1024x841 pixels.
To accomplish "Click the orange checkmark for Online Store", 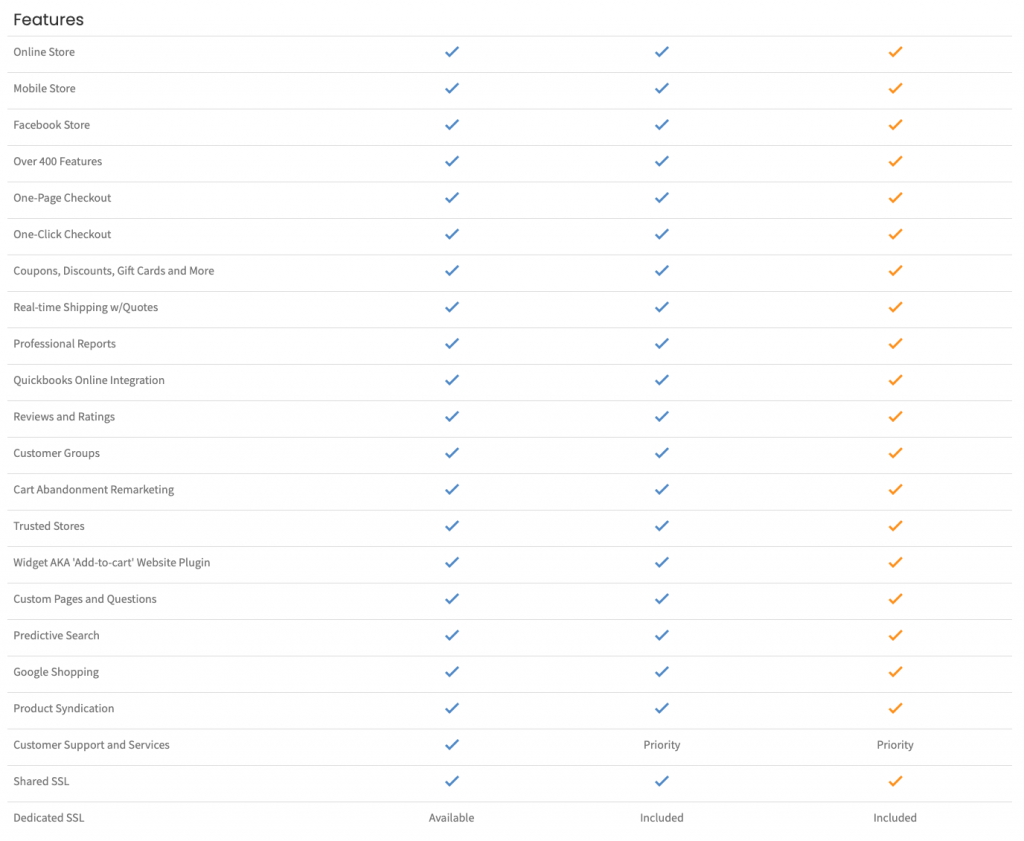I will (895, 52).
